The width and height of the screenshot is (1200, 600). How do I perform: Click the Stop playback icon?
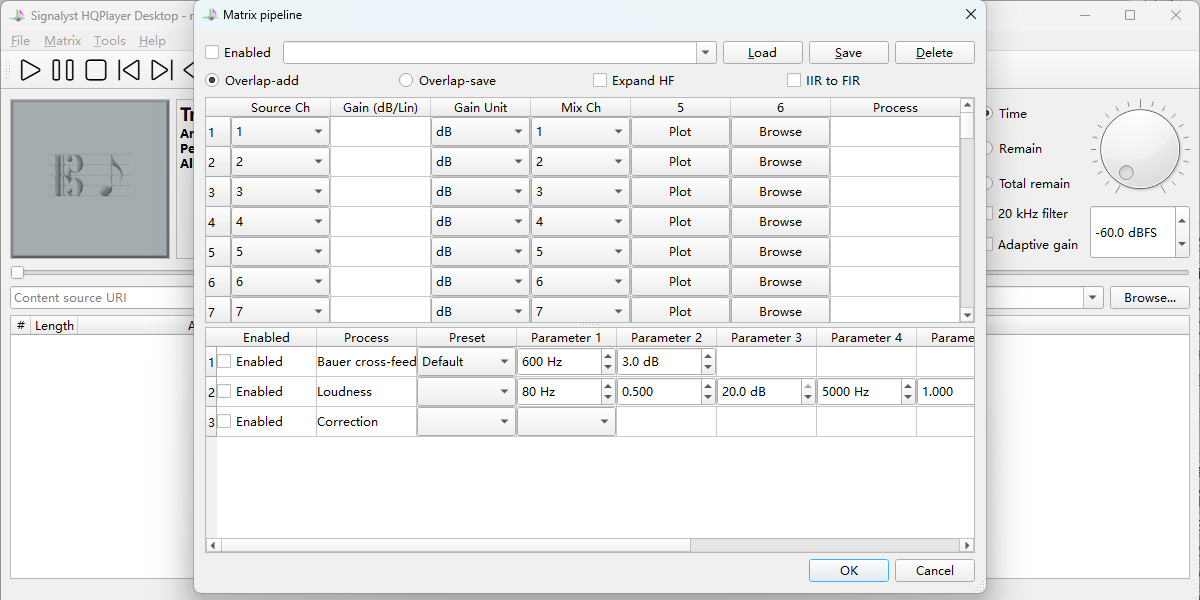96,70
